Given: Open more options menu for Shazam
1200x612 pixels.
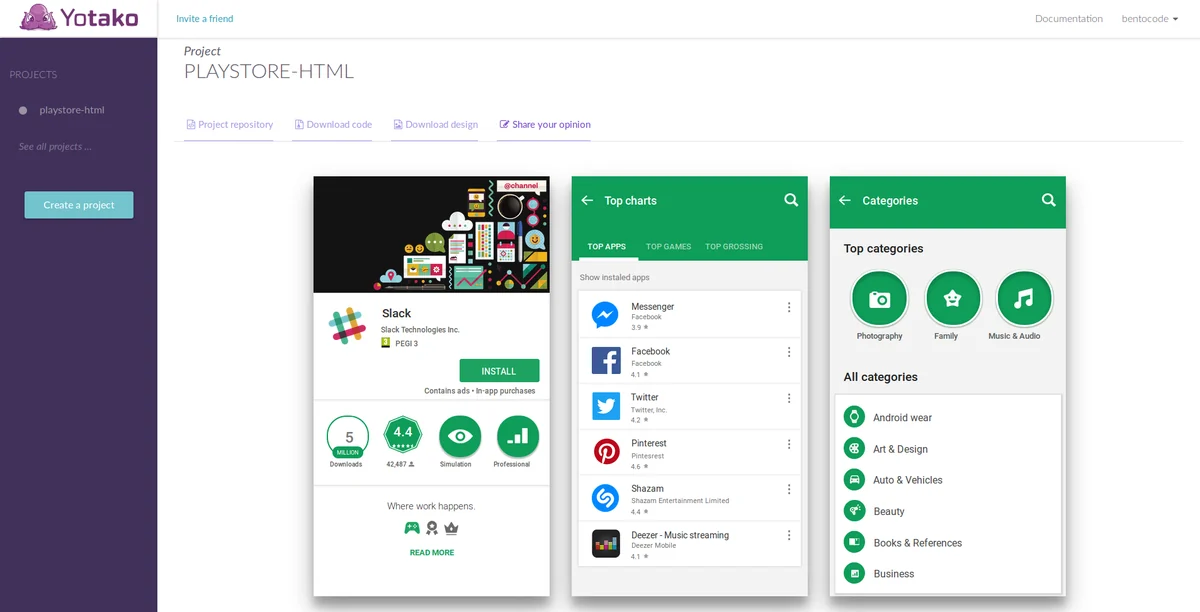Looking at the screenshot, I should [789, 490].
